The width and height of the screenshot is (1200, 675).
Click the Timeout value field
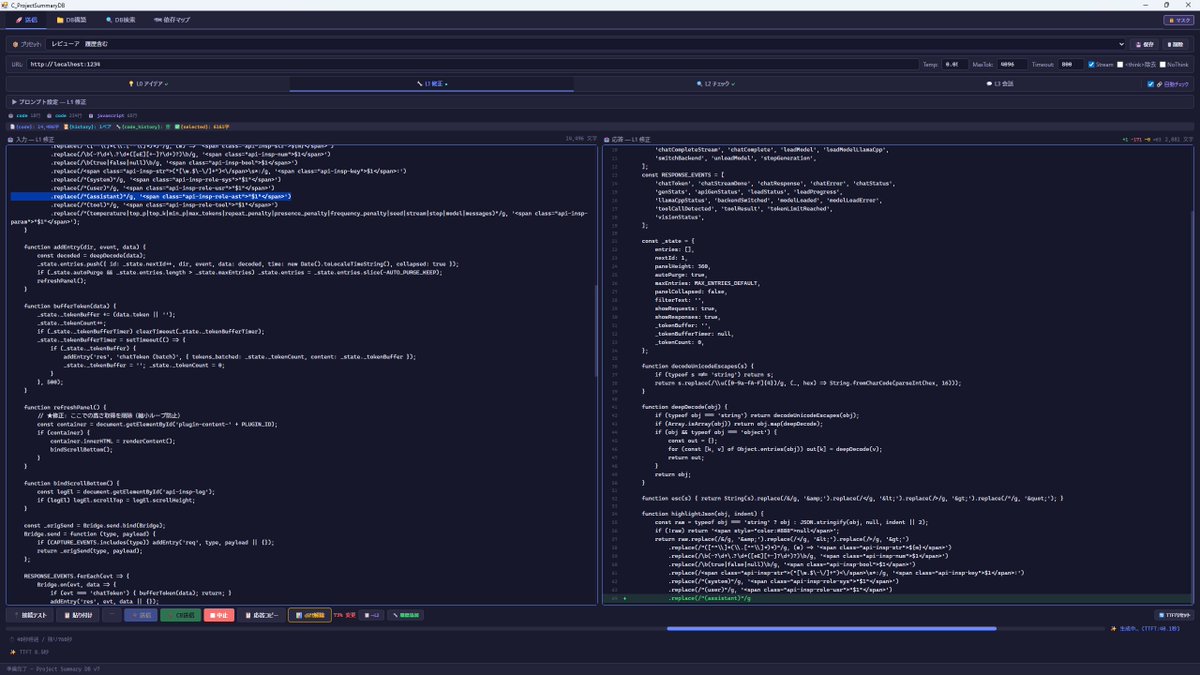tap(1071, 64)
